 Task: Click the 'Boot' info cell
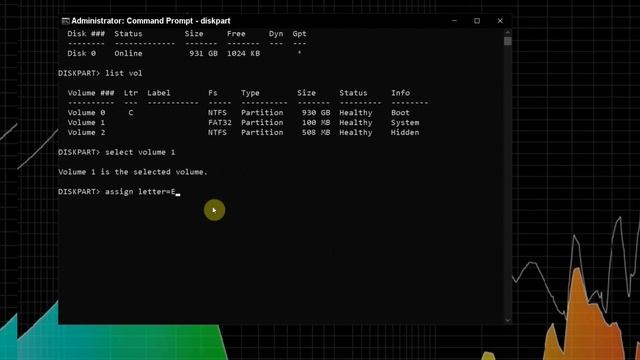pyautogui.click(x=400, y=113)
